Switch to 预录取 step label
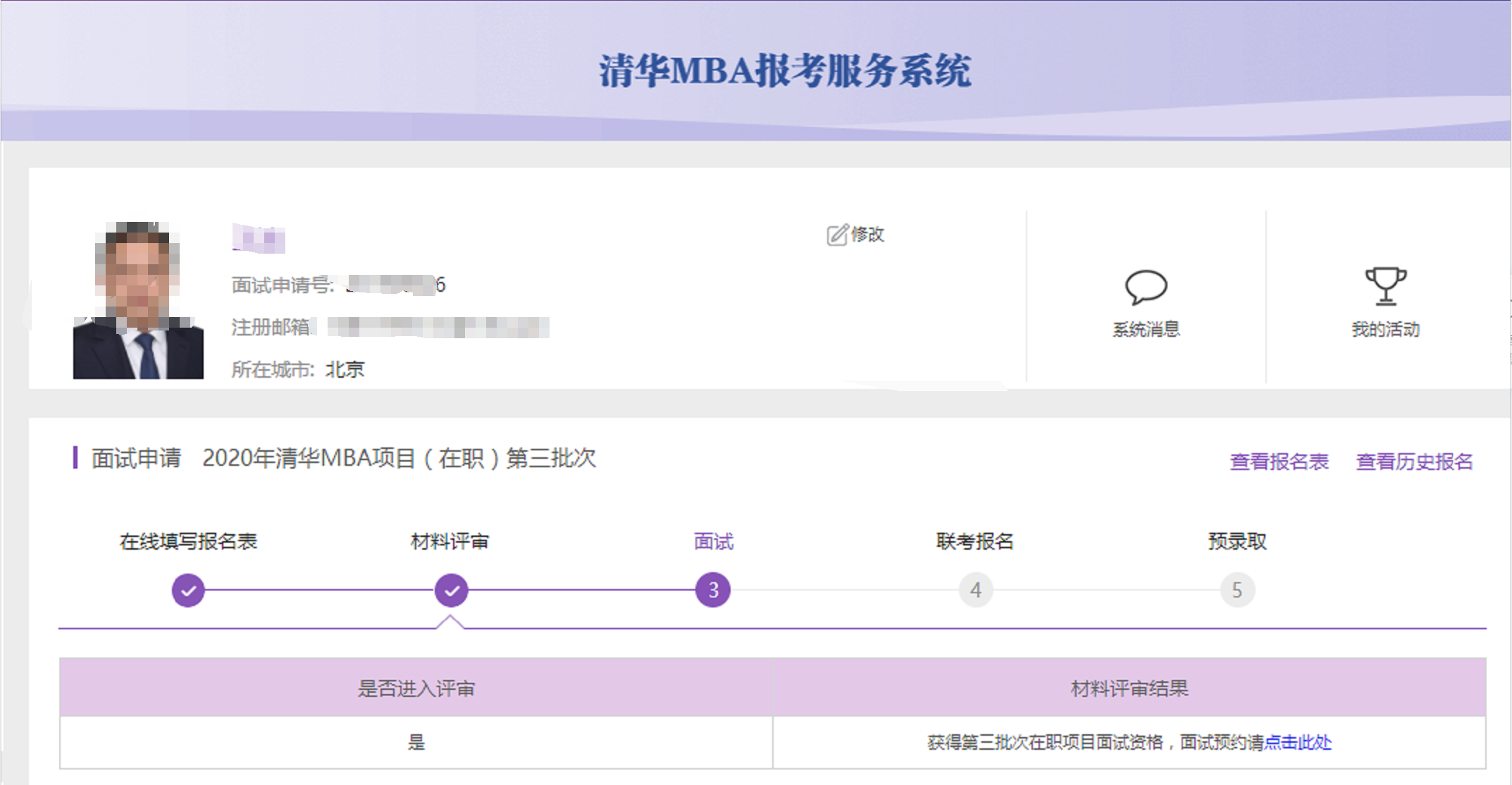This screenshot has height=785, width=1512. pyautogui.click(x=1237, y=541)
